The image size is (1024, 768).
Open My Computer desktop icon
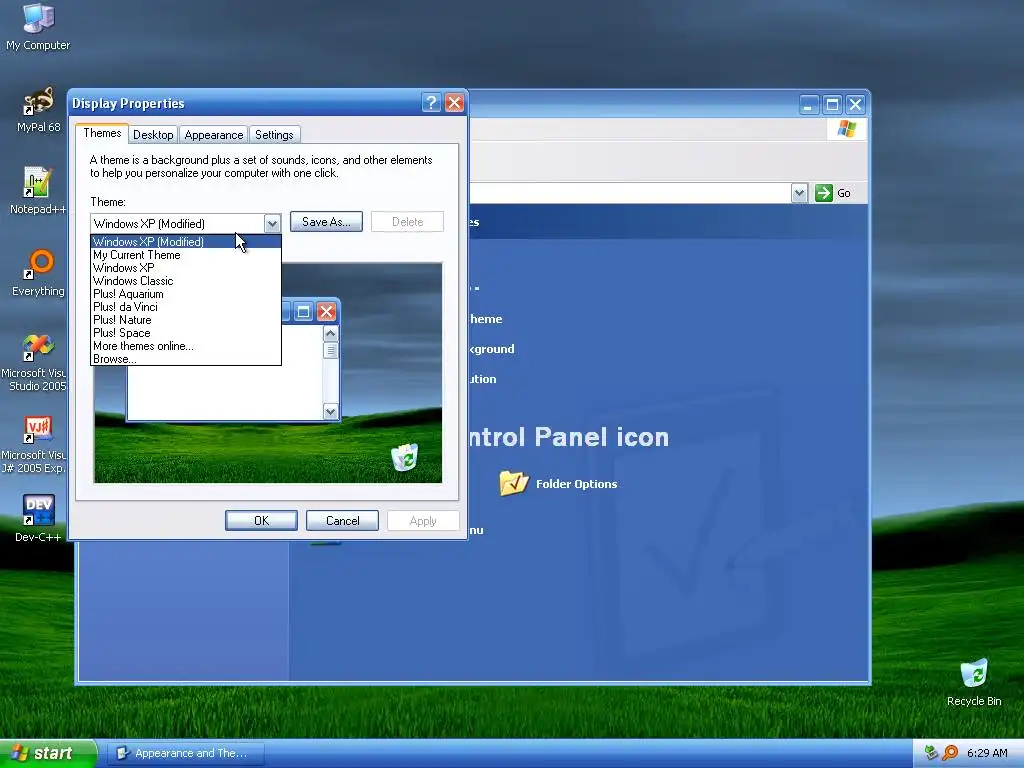[x=38, y=26]
